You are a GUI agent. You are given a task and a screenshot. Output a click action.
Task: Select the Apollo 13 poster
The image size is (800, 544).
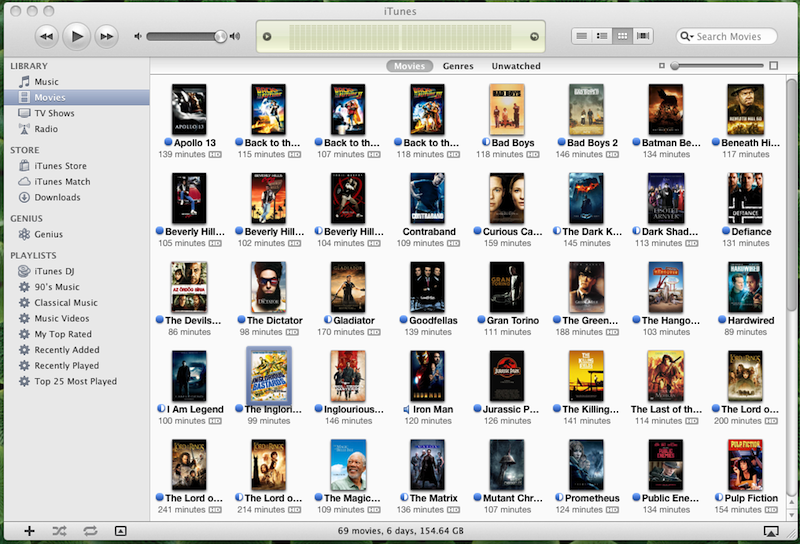tap(189, 109)
